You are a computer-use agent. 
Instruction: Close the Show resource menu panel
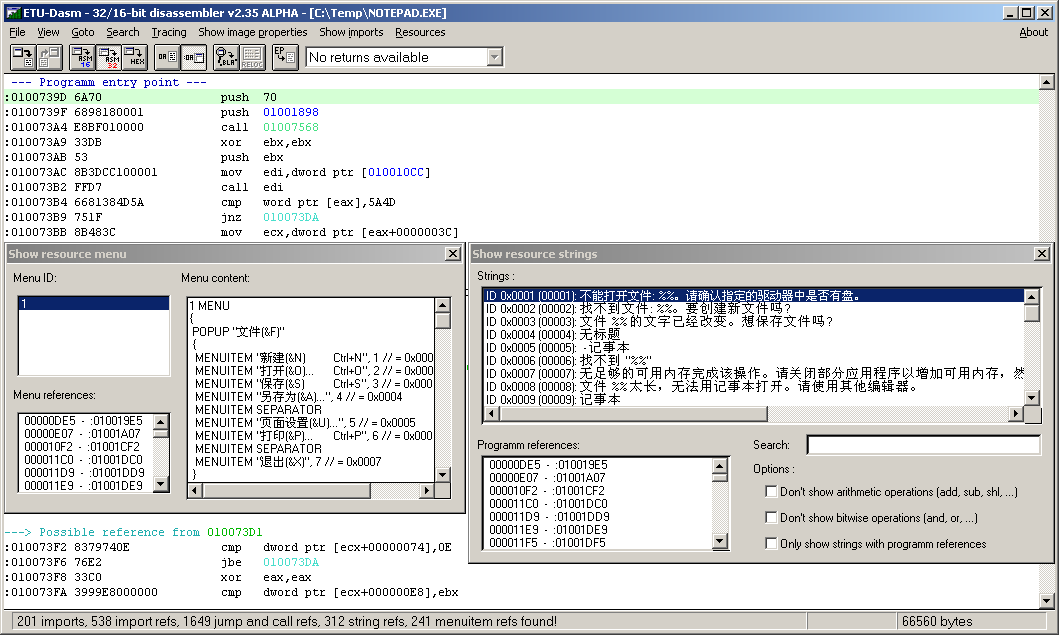(x=451, y=254)
